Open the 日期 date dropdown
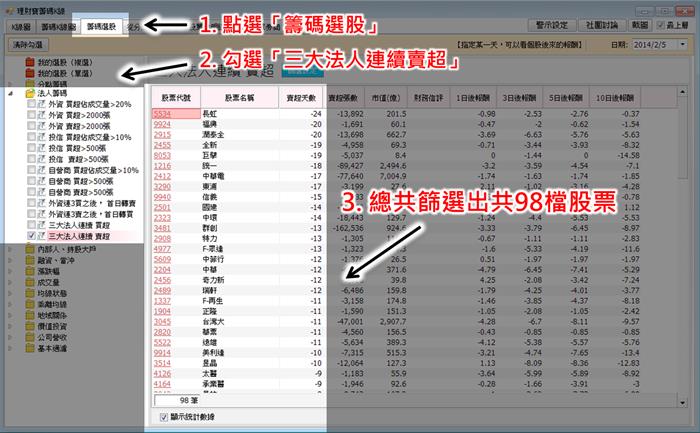 [683, 45]
